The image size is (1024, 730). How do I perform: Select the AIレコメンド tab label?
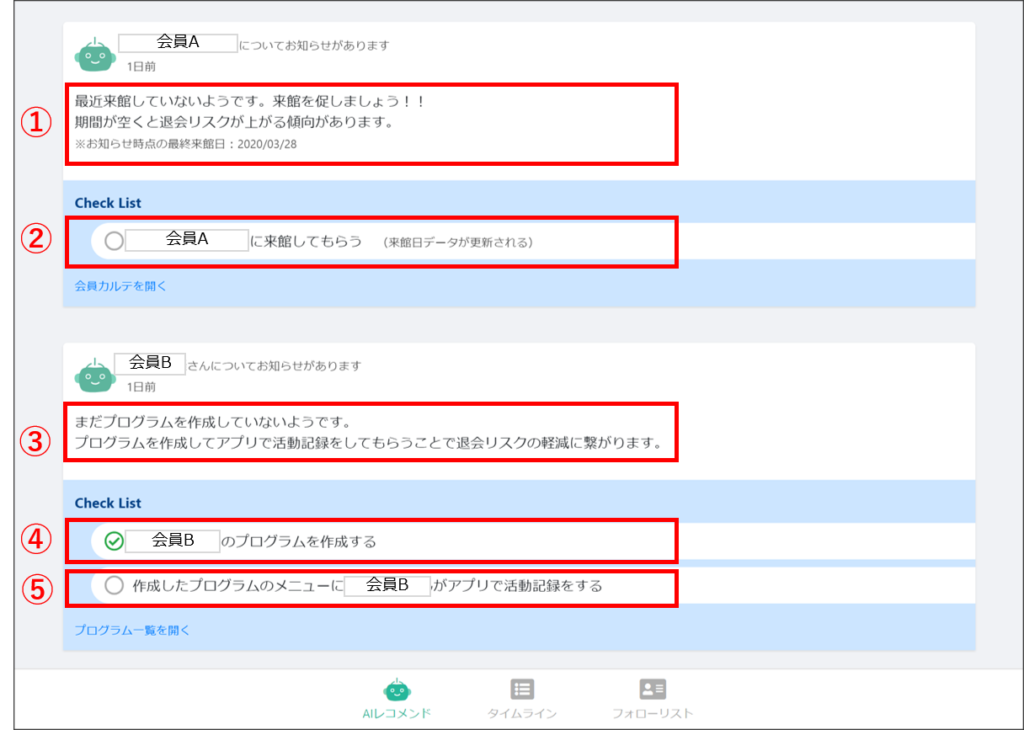click(x=397, y=713)
